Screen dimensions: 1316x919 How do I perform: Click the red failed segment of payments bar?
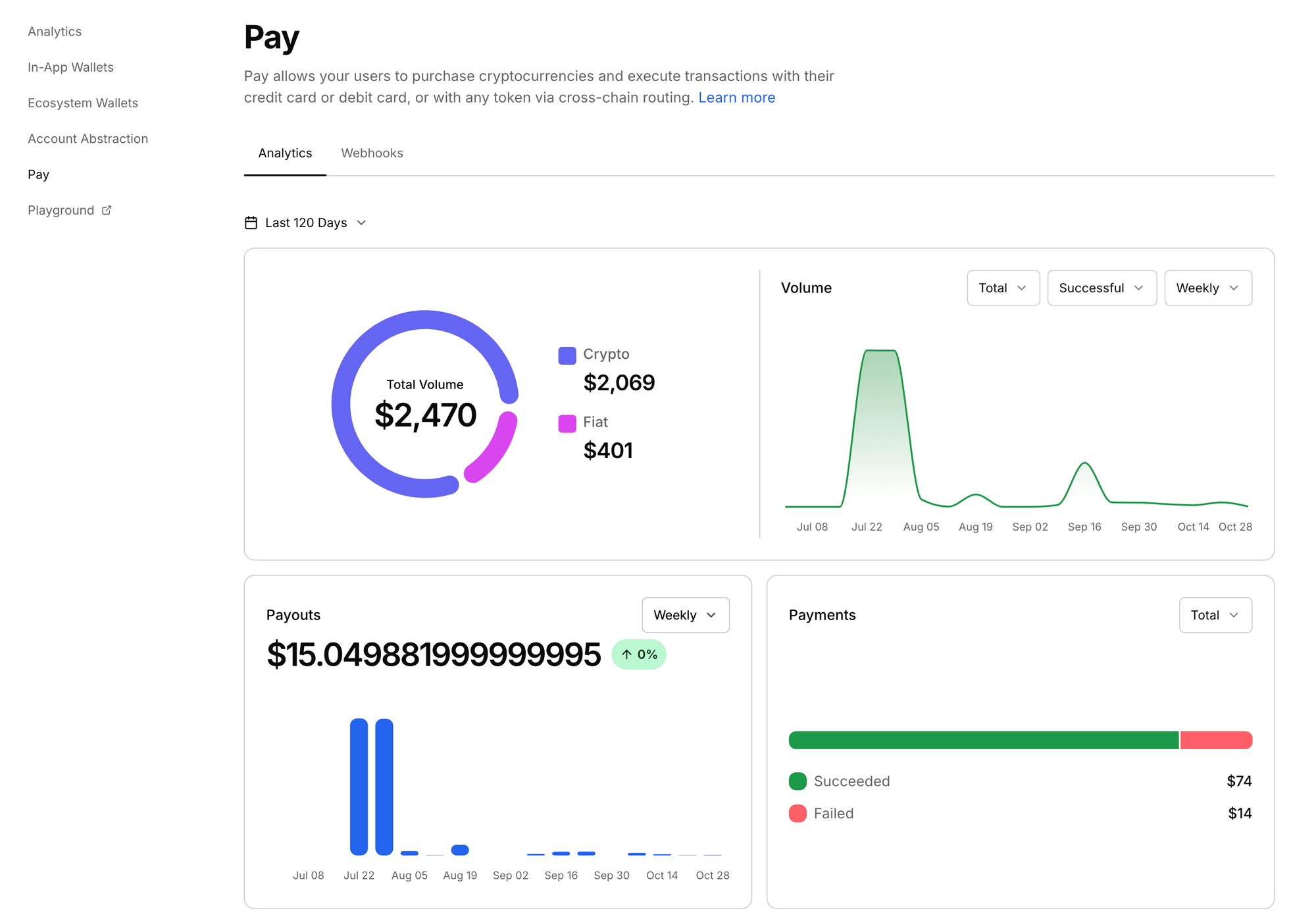pyautogui.click(x=1215, y=740)
